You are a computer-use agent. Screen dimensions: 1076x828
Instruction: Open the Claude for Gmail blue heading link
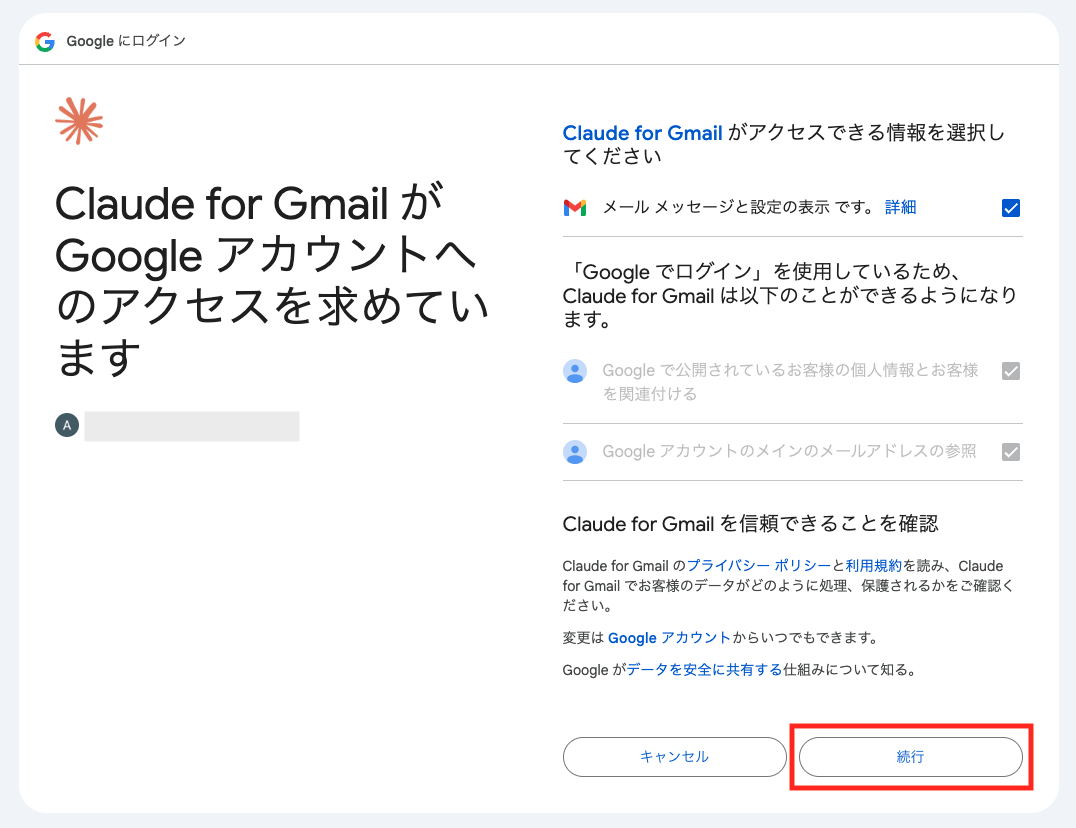pyautogui.click(x=642, y=132)
